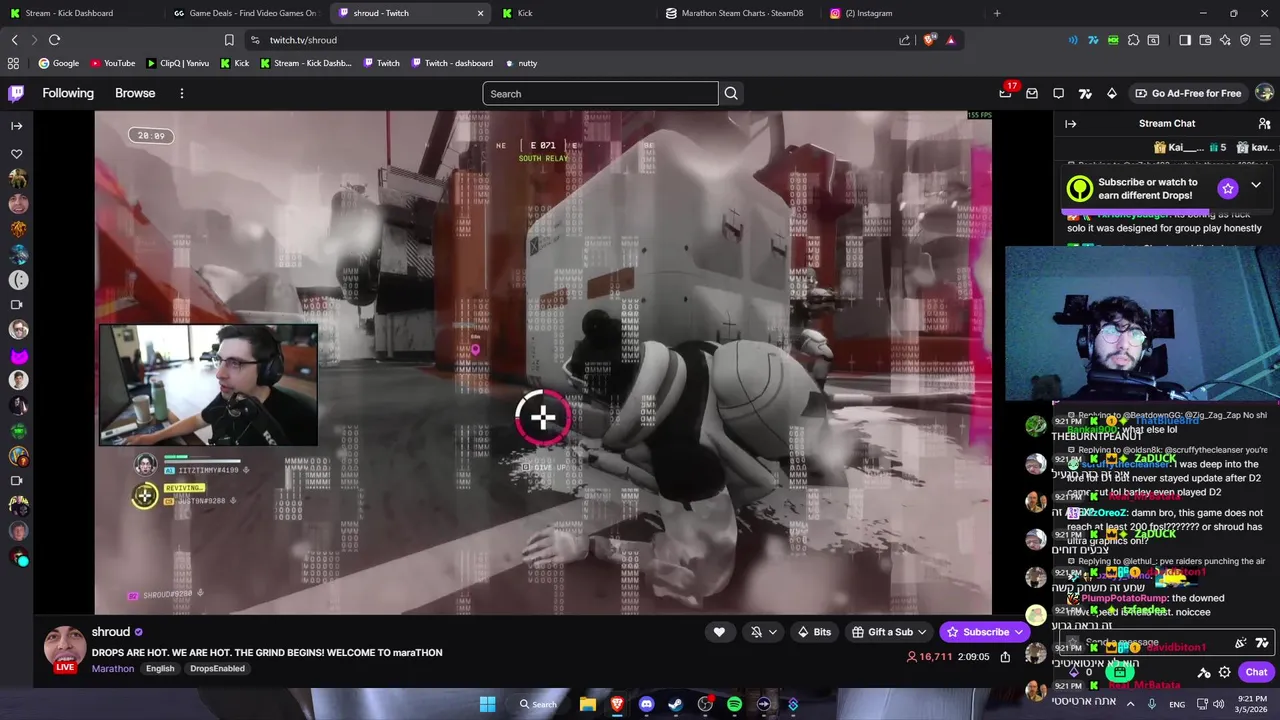The image size is (1280, 720).
Task: Go back in the browser
Action: tap(14, 40)
